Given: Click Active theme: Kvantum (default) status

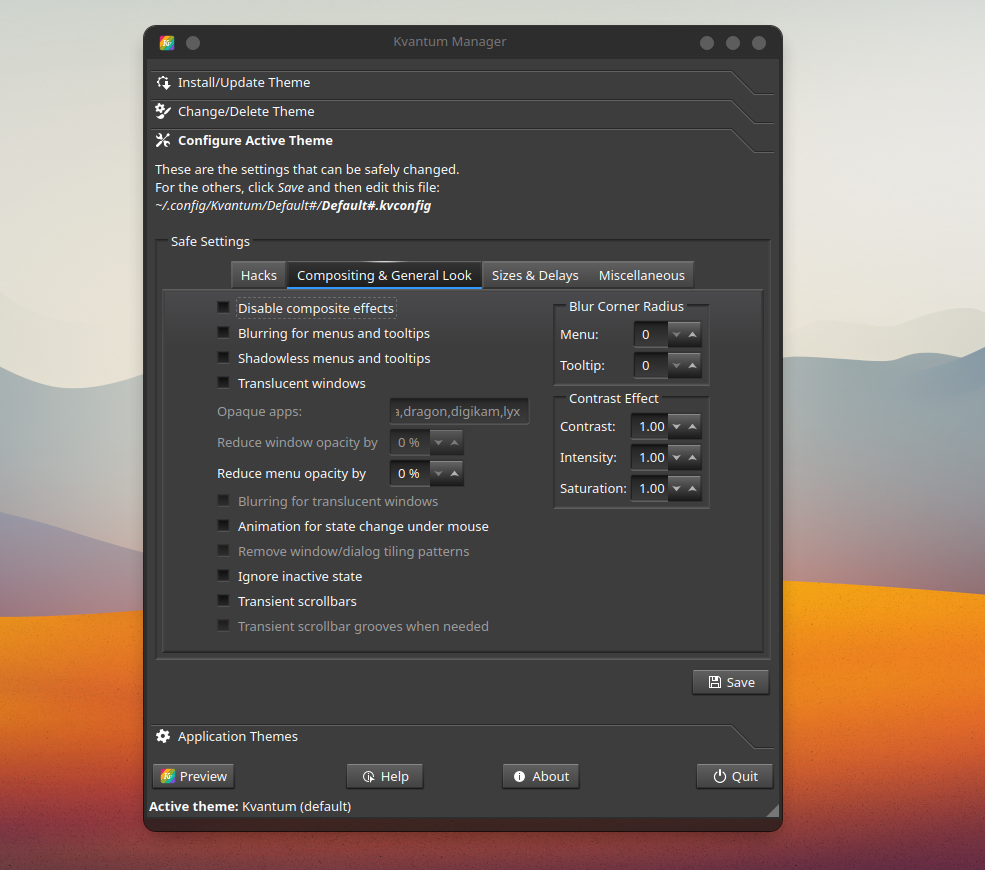Looking at the screenshot, I should click(250, 806).
